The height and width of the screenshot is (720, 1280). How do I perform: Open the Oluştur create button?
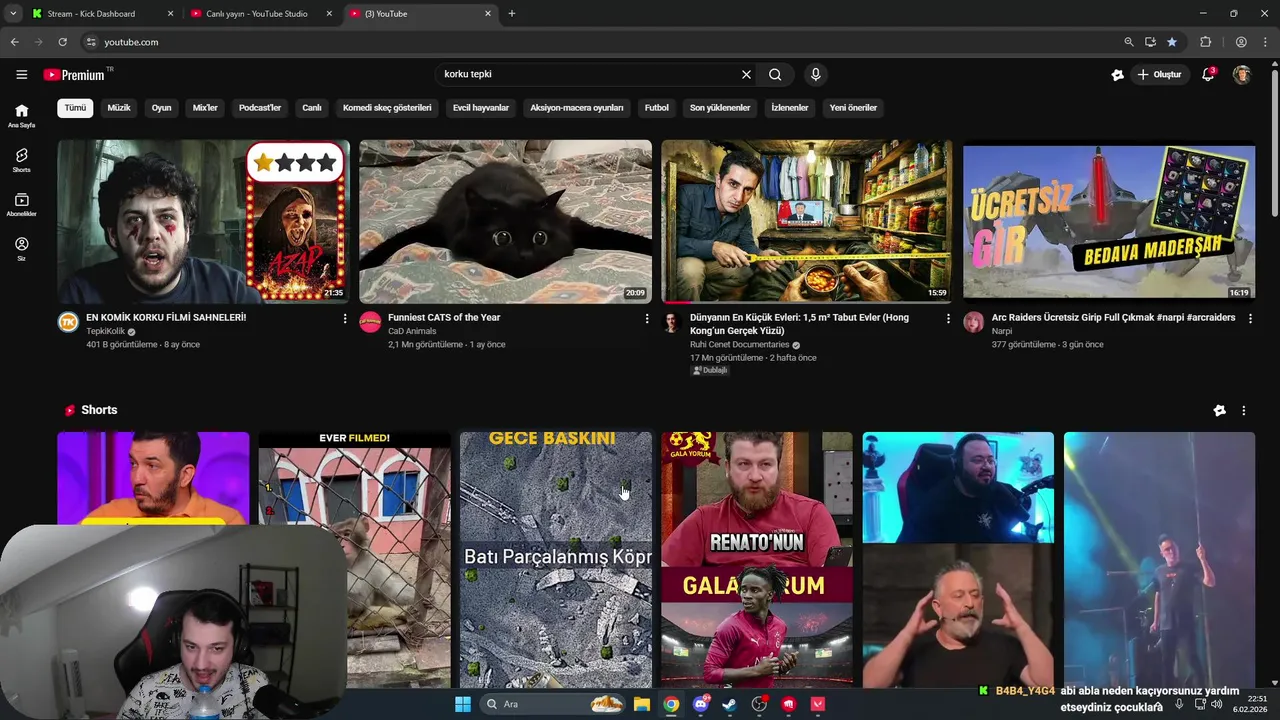pos(1159,74)
